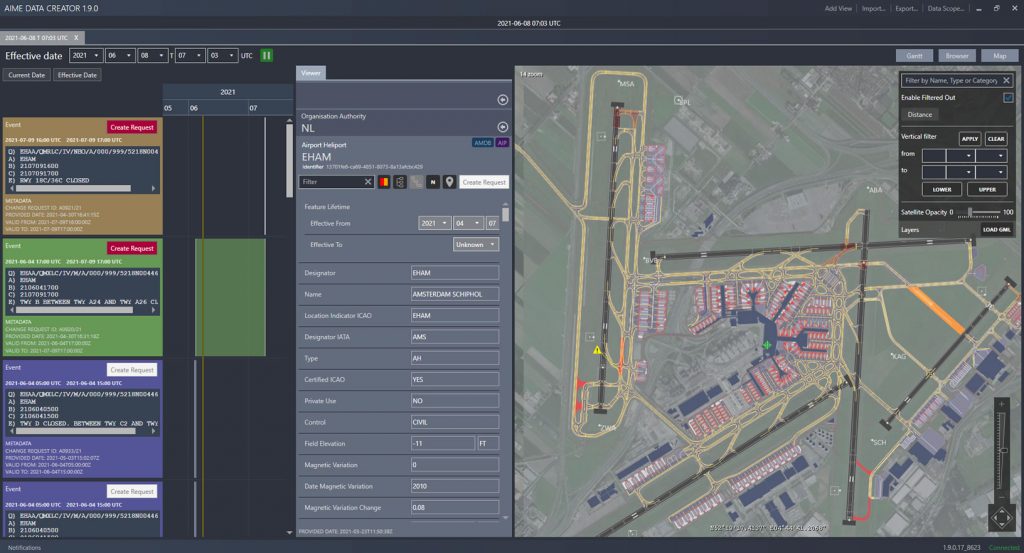Open the hierarchy tree icon in Viewer

pos(400,182)
